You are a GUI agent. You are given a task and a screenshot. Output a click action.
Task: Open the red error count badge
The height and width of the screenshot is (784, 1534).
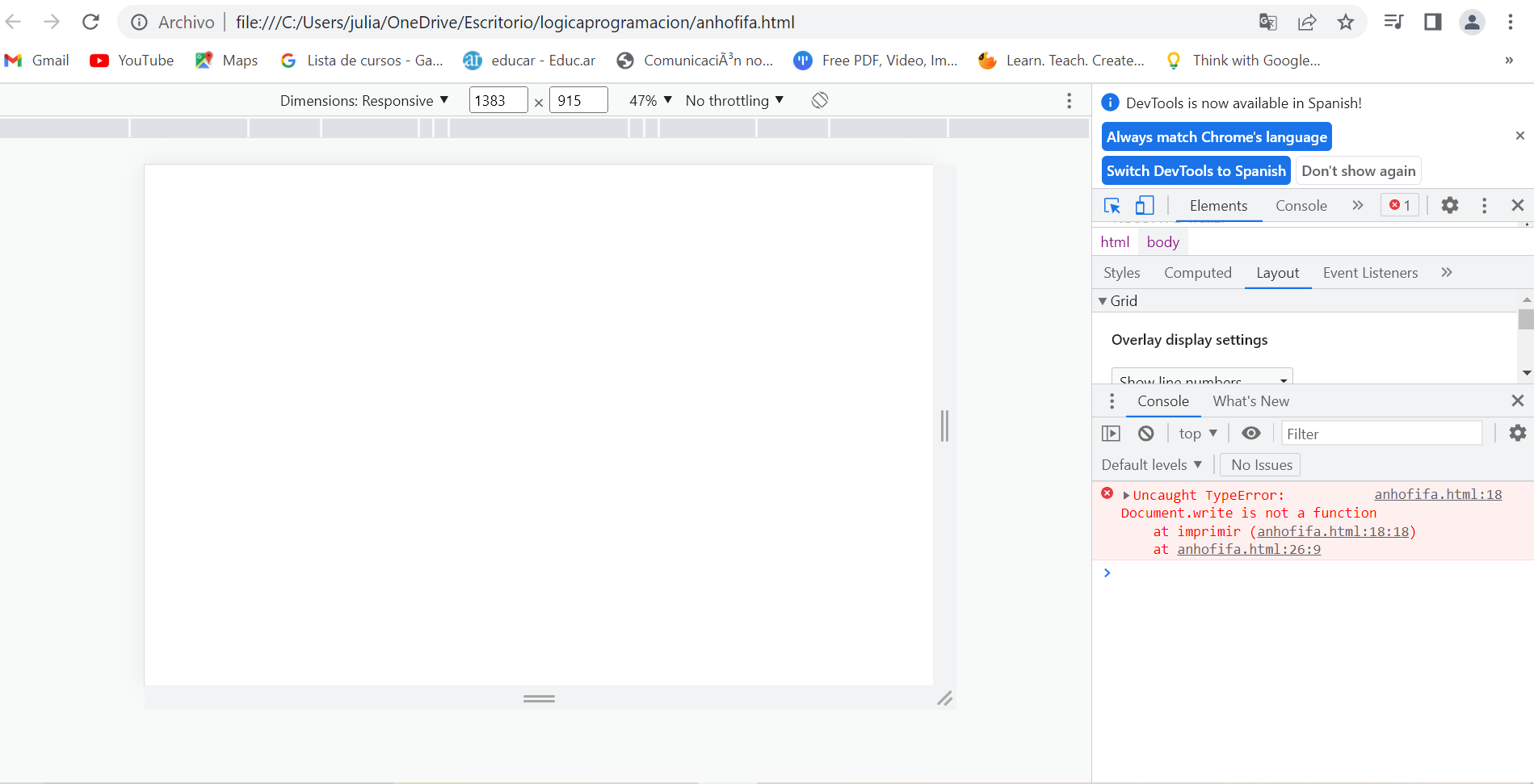point(1400,205)
